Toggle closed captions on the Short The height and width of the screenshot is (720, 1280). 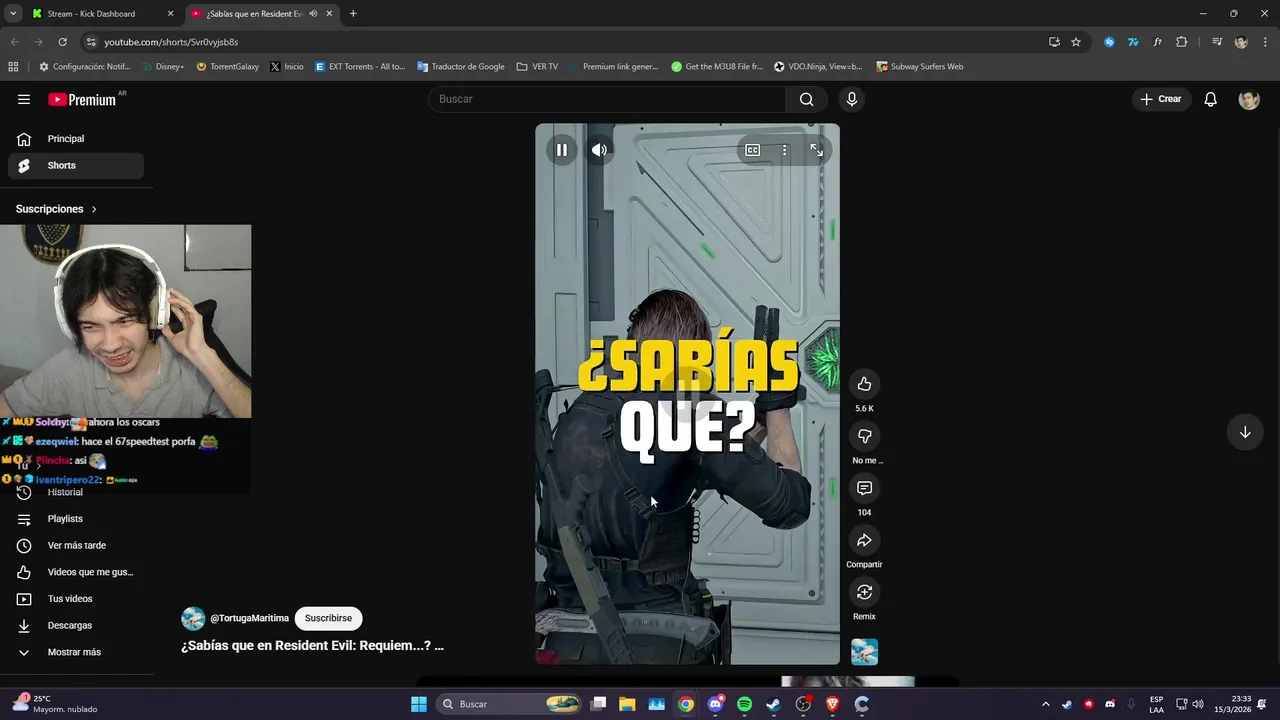pyautogui.click(x=753, y=150)
